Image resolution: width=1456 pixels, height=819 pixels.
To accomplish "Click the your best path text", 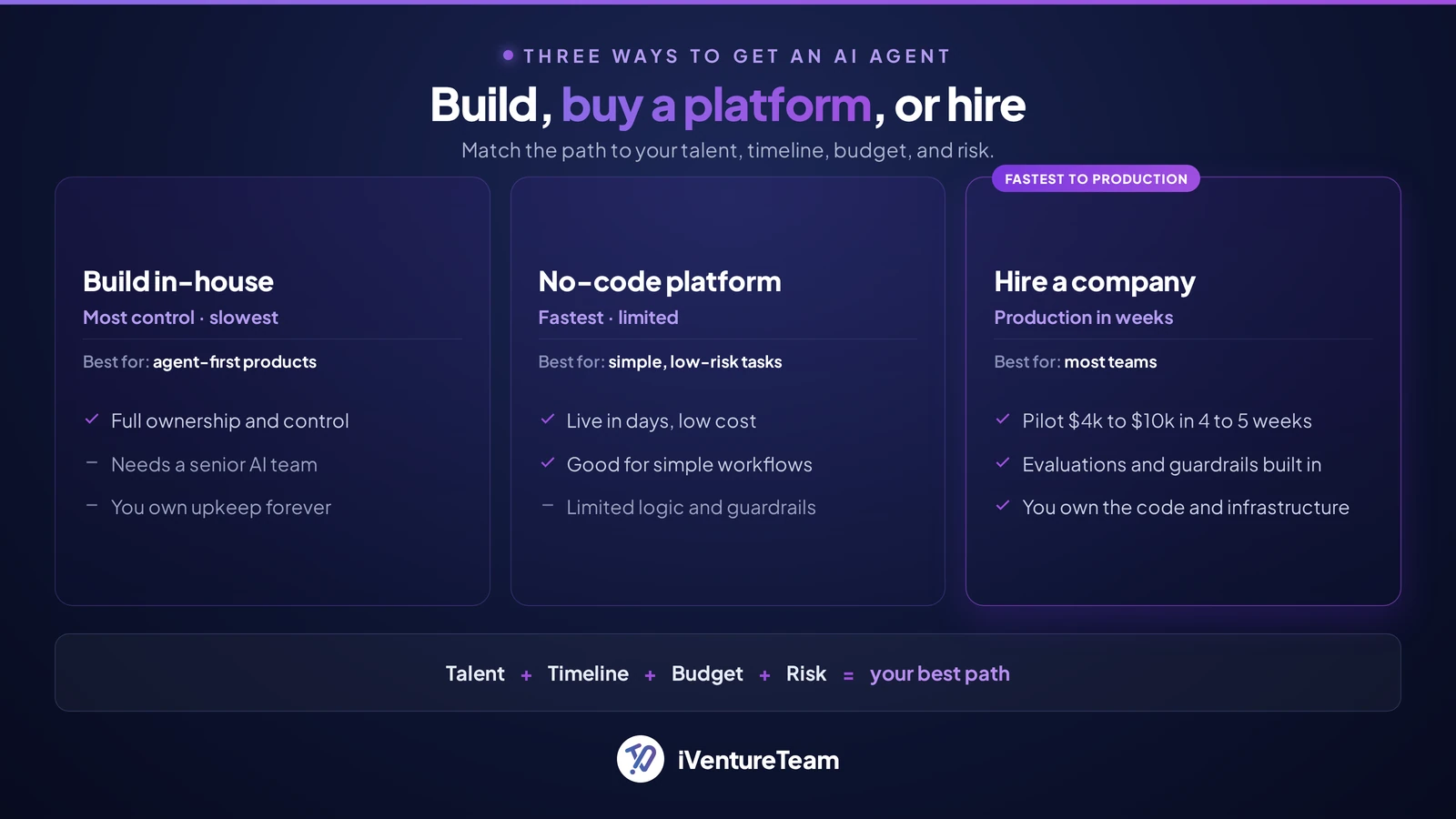I will pos(940,674).
